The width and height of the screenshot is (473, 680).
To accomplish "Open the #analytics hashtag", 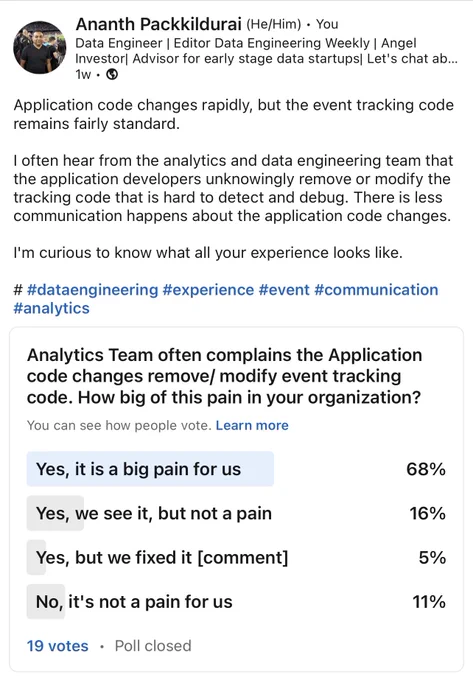I will [x=52, y=308].
